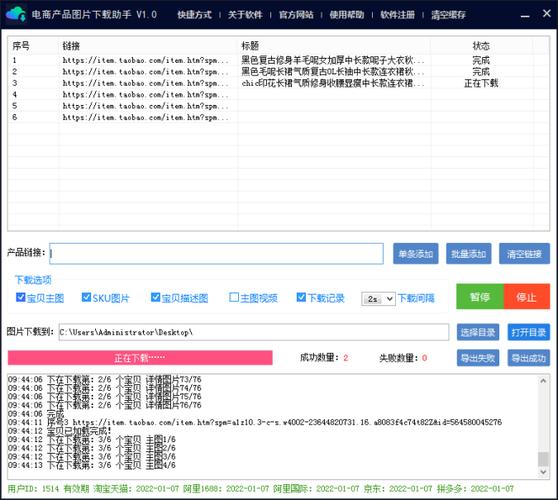Screen dimensions: 558x500
Task: Open the 使用帮助 menu item
Action: [347, 15]
